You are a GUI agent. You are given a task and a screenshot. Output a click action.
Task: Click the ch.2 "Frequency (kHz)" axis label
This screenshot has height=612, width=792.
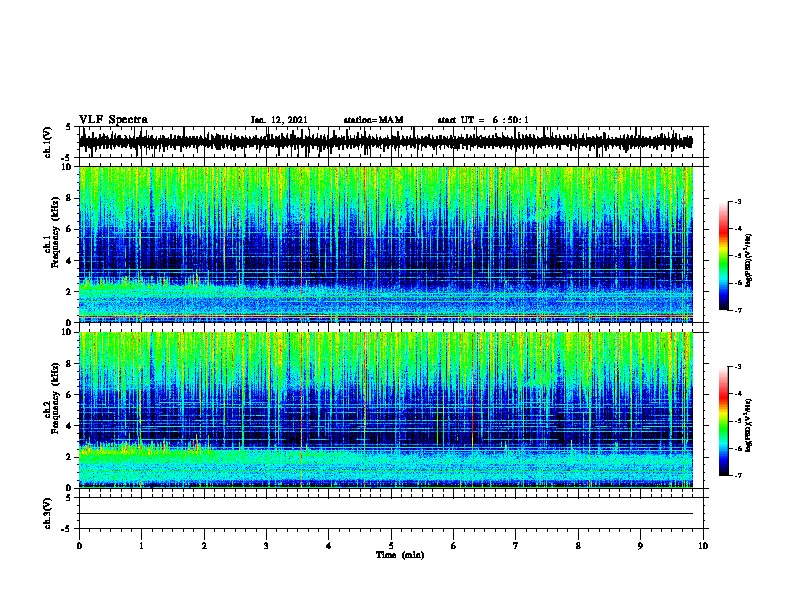pos(55,398)
